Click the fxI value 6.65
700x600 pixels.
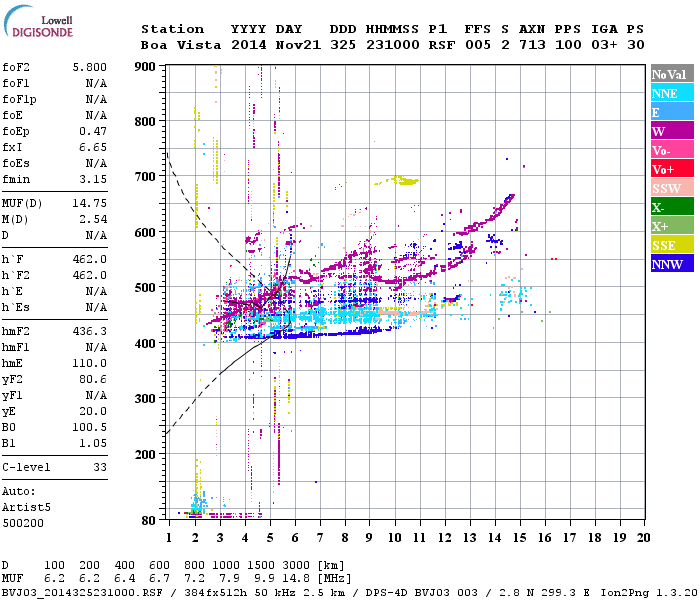pyautogui.click(x=93, y=147)
